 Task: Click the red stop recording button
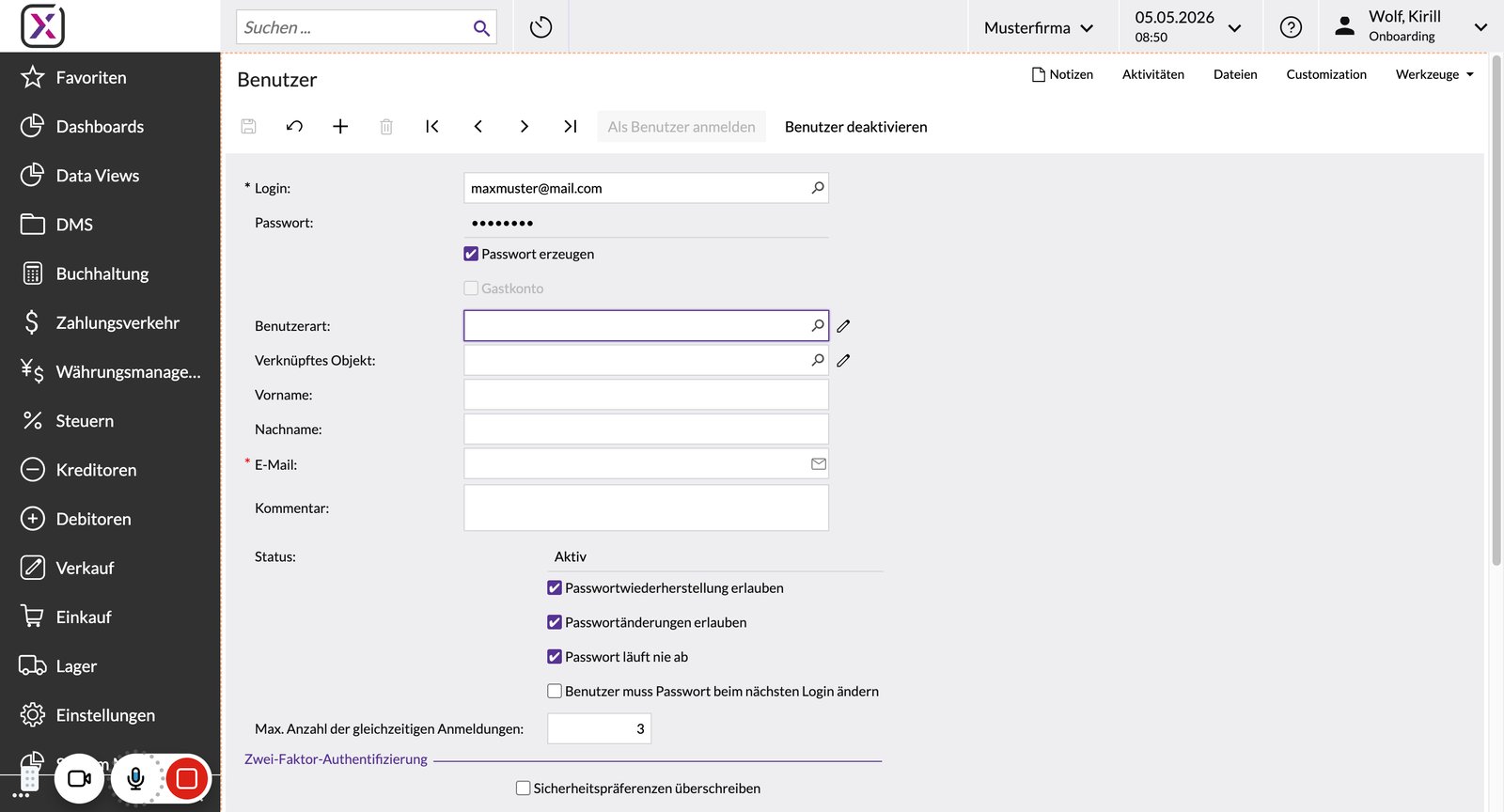point(186,778)
